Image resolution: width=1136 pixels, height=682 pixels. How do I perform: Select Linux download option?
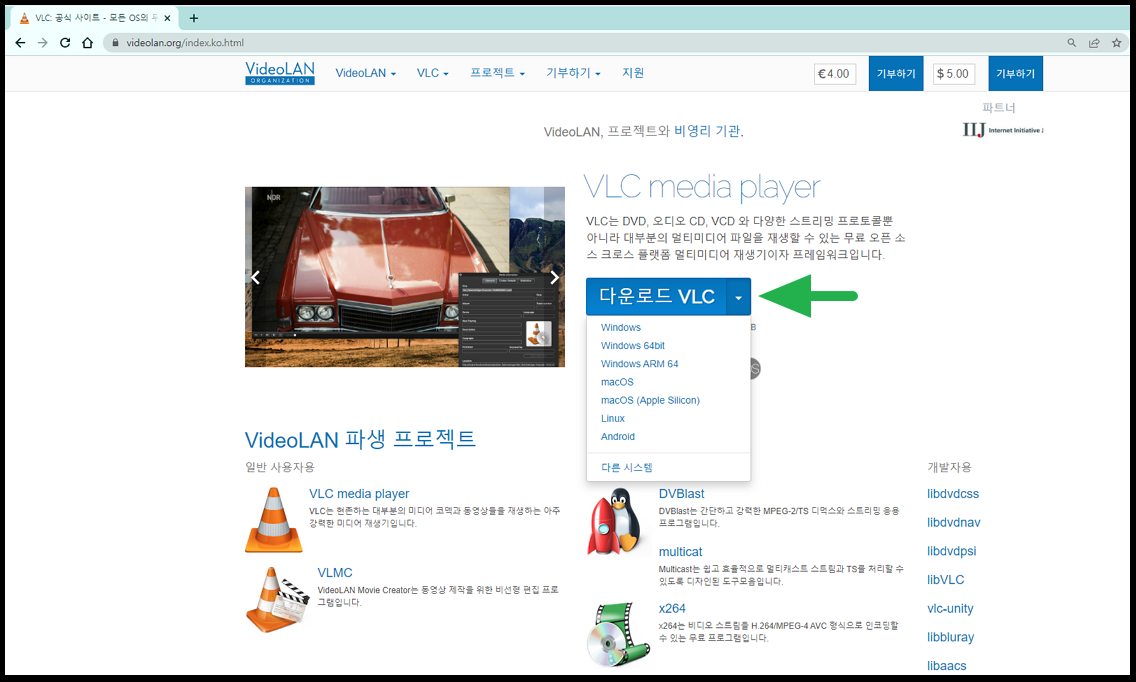[x=612, y=418]
